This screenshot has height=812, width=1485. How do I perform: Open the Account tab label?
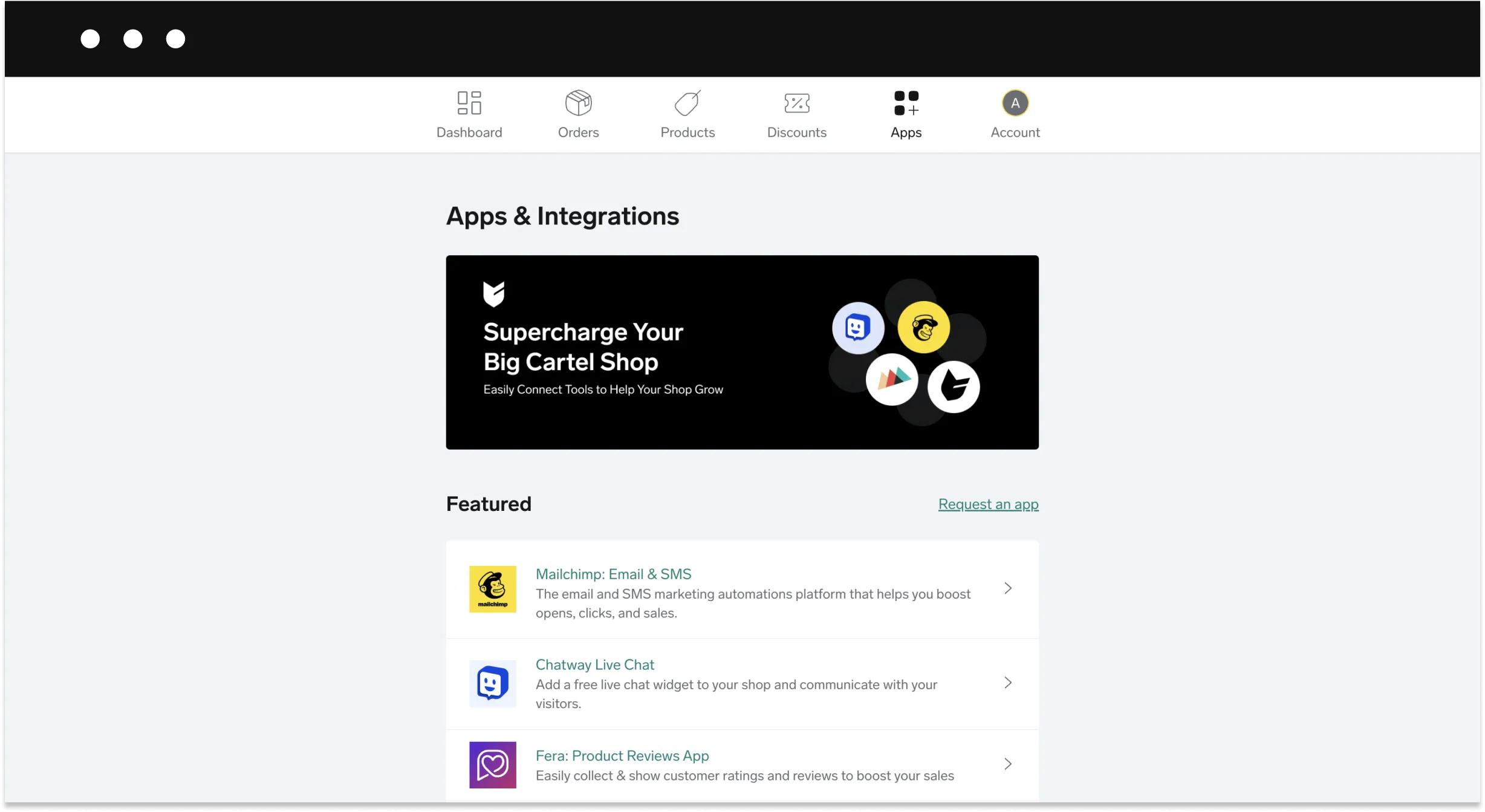tap(1015, 132)
